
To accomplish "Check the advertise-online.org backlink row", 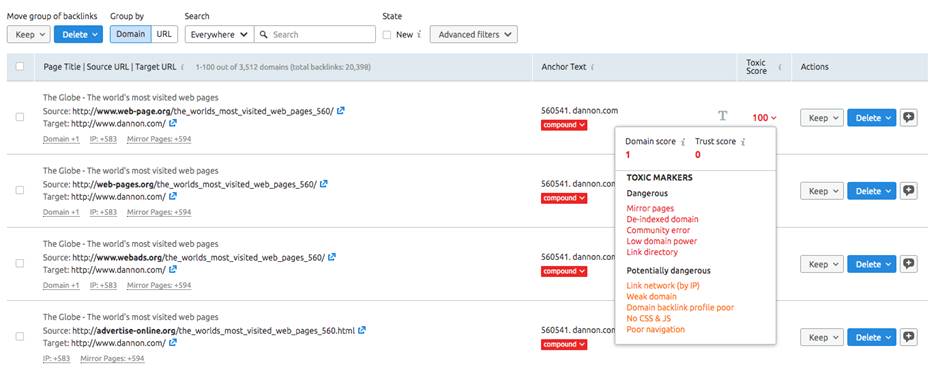I will coord(20,336).
